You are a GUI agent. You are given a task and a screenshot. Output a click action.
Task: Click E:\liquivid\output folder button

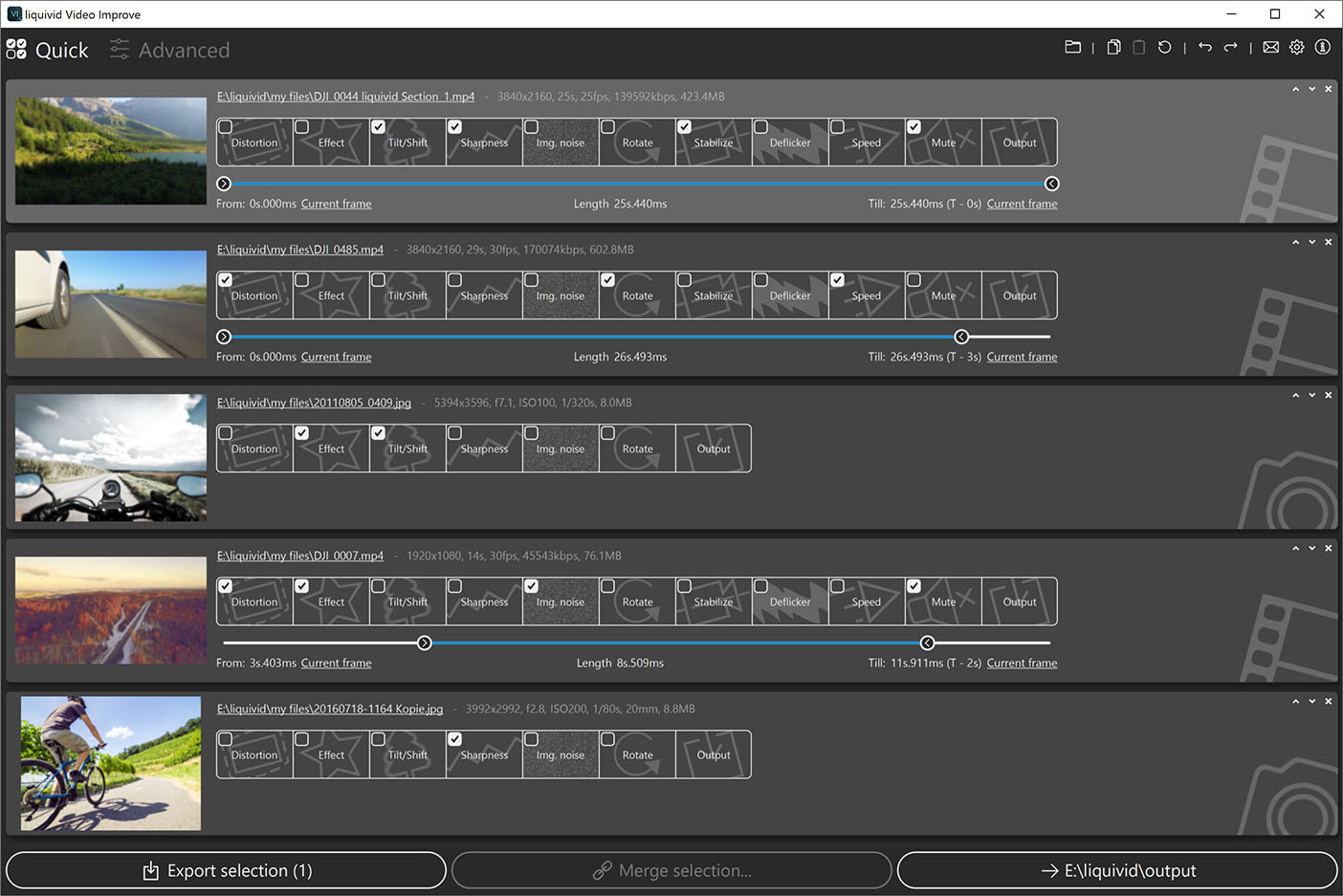point(1117,870)
